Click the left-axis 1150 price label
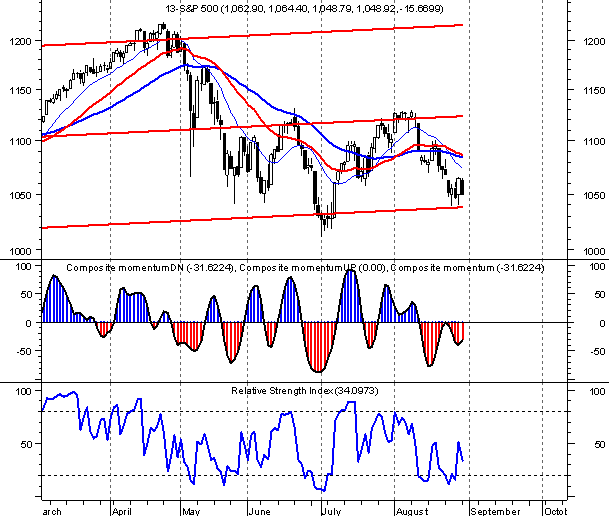 20,90
